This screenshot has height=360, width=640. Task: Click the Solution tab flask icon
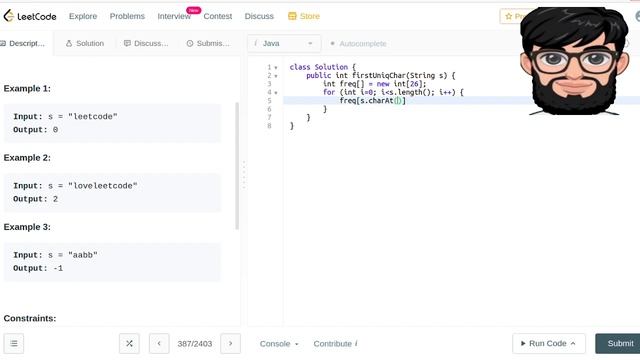pyautogui.click(x=69, y=43)
